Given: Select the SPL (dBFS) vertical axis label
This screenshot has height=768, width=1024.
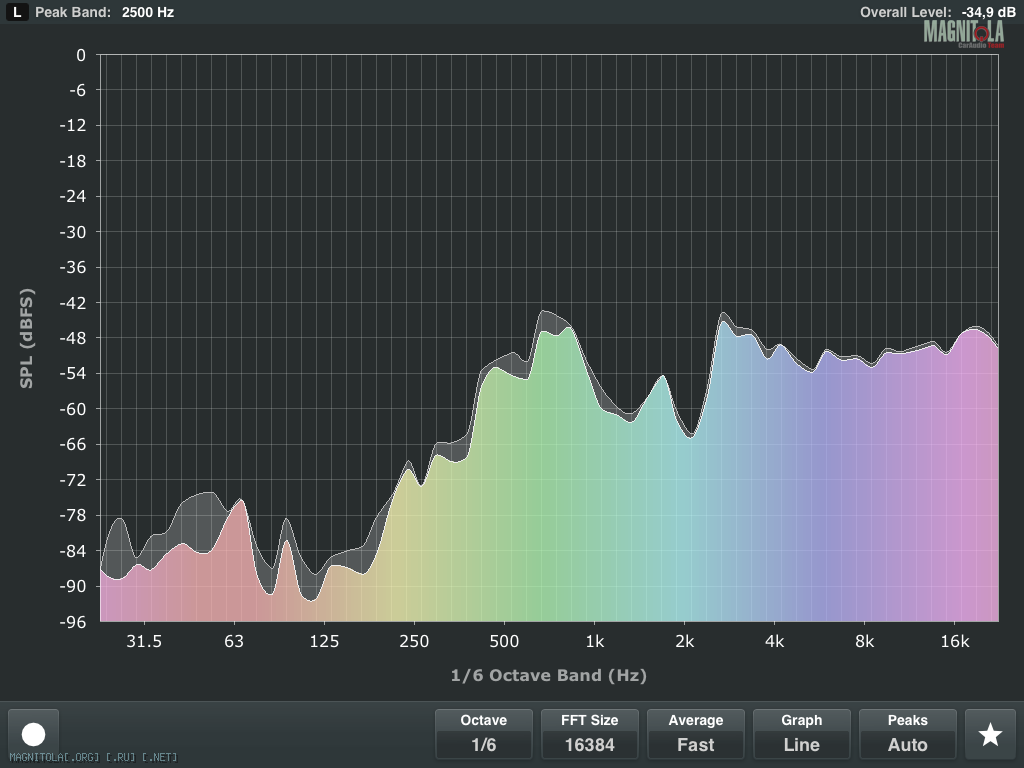Looking at the screenshot, I should click(27, 338).
